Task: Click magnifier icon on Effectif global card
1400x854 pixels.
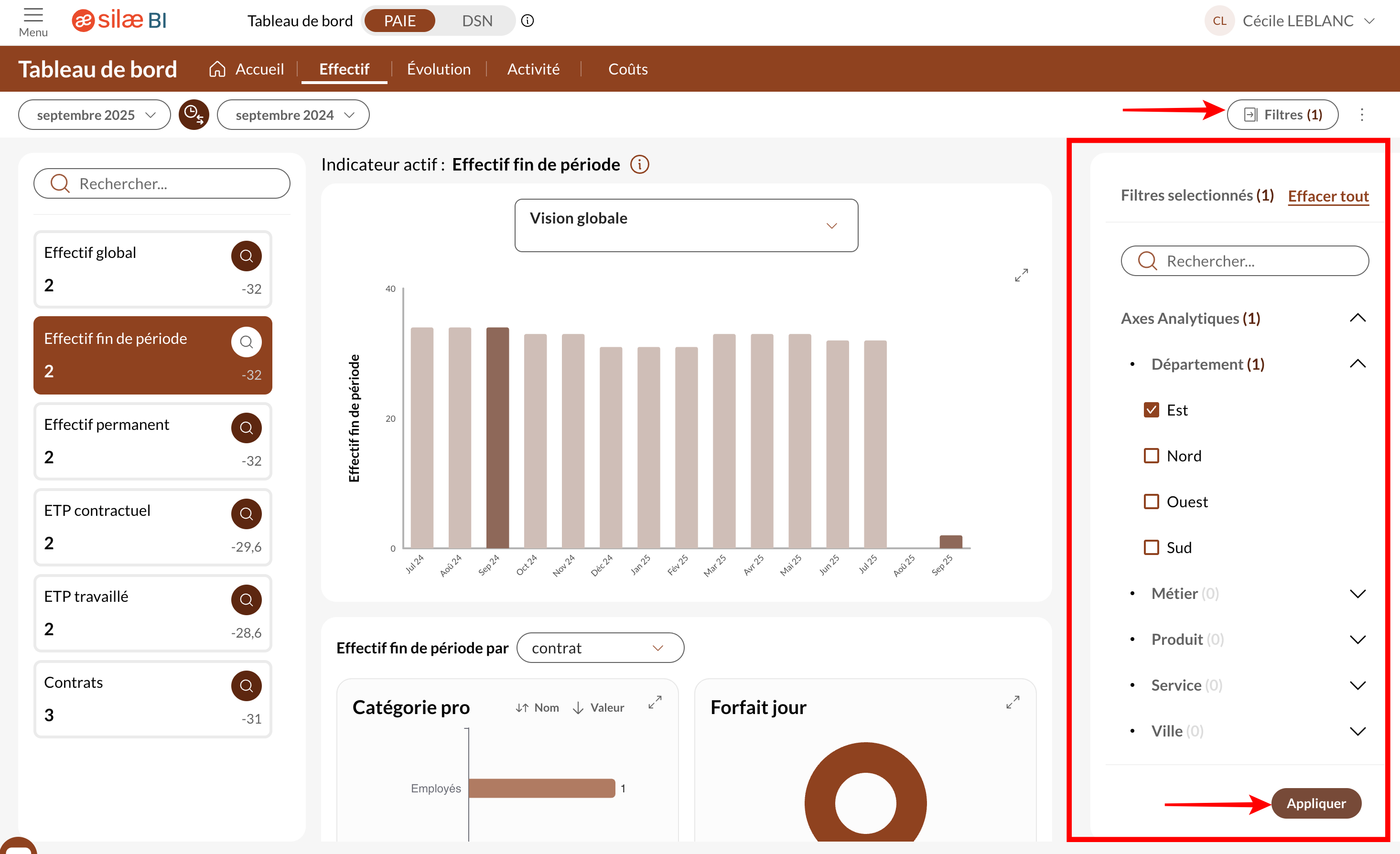Action: tap(246, 256)
